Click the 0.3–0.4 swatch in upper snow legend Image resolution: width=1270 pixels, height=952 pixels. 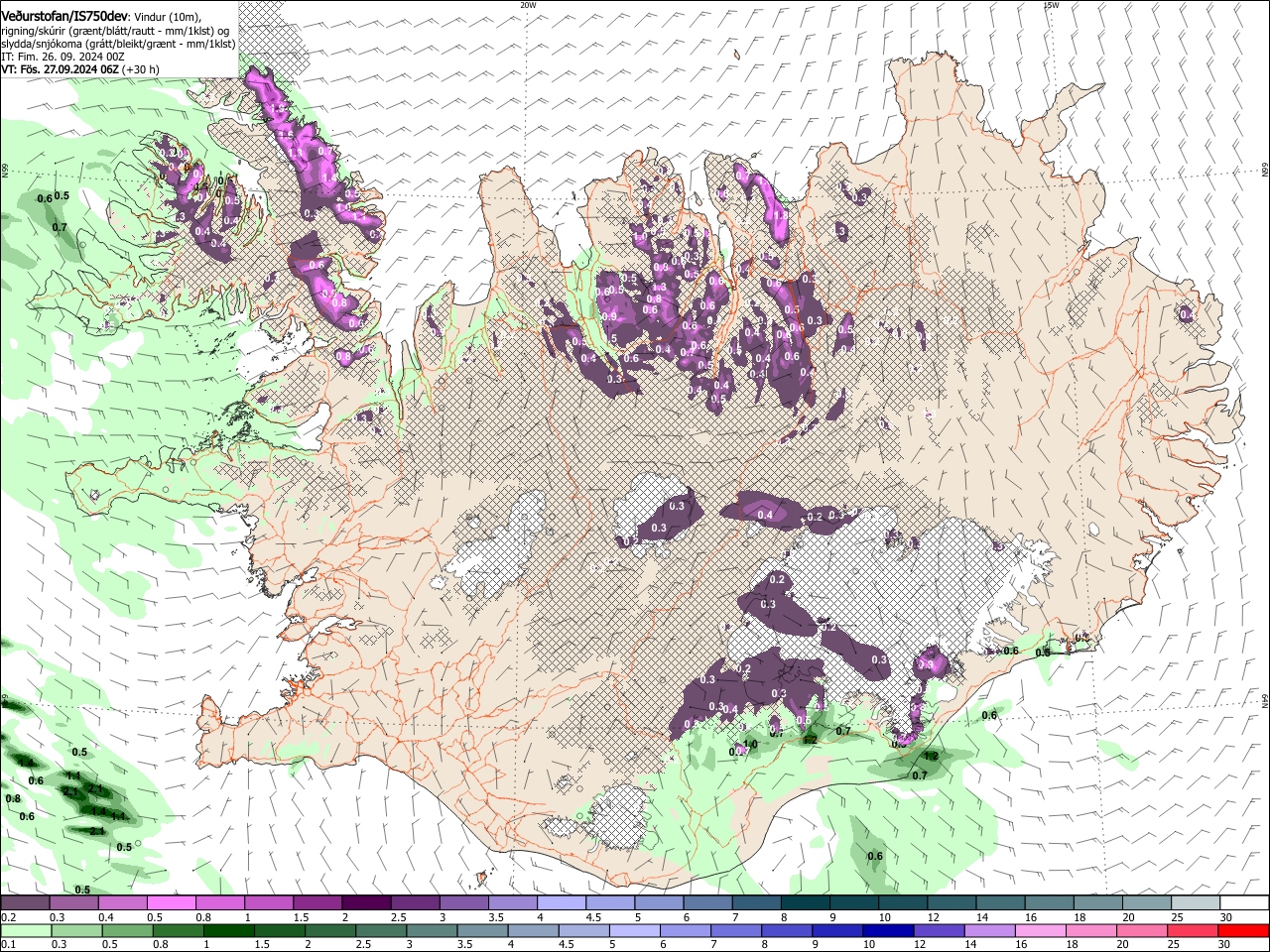(x=74, y=903)
